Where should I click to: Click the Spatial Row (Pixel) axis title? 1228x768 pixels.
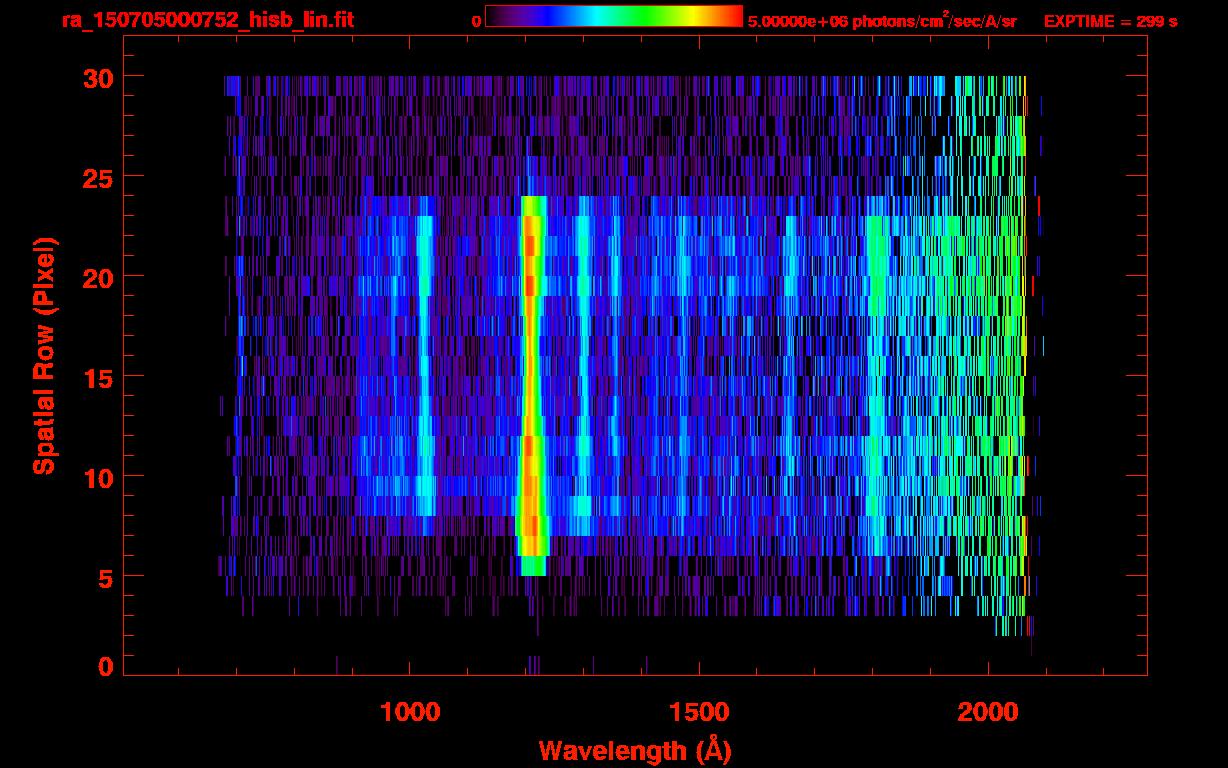[x=43, y=355]
